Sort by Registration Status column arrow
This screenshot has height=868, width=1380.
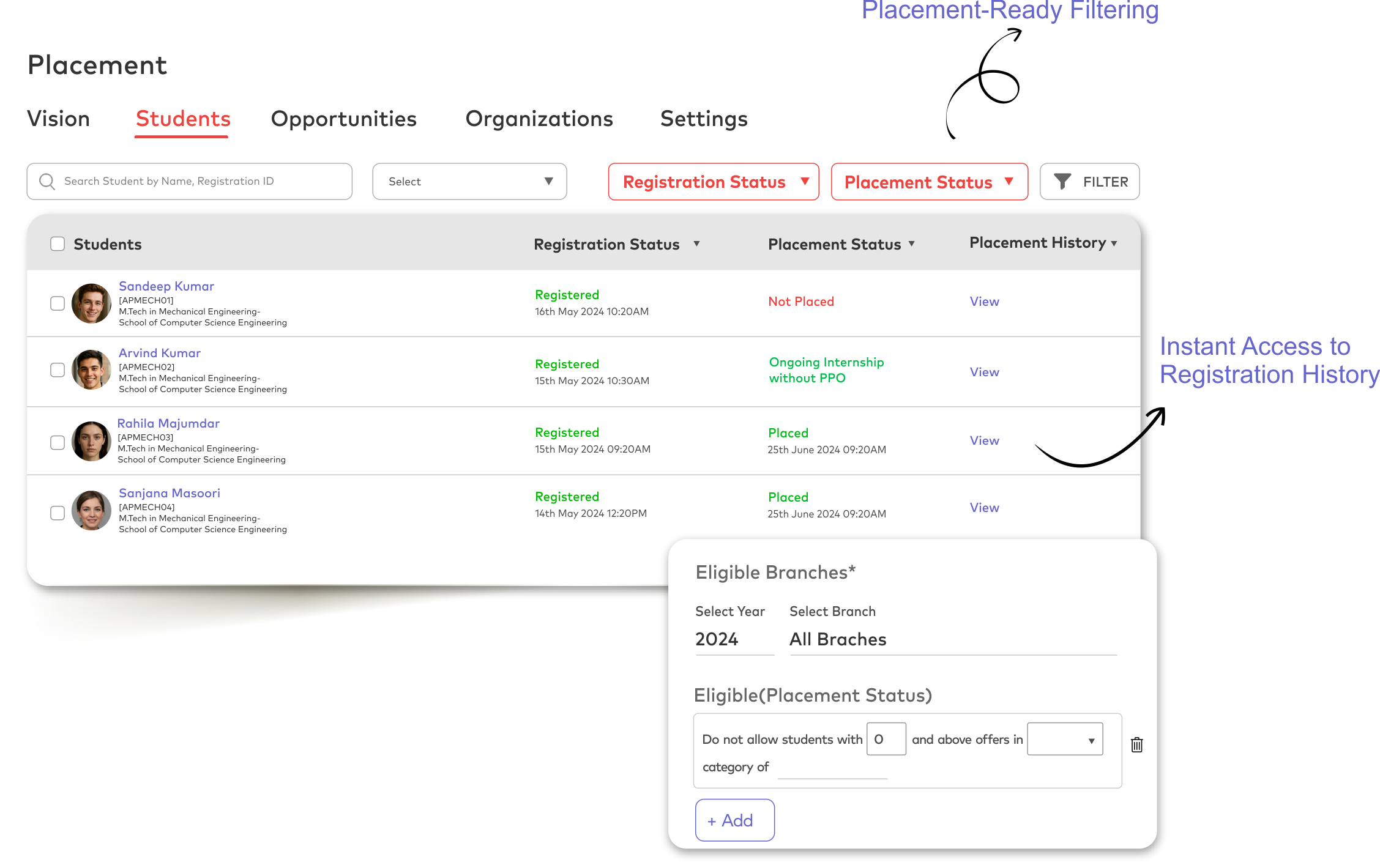pyautogui.click(x=696, y=244)
